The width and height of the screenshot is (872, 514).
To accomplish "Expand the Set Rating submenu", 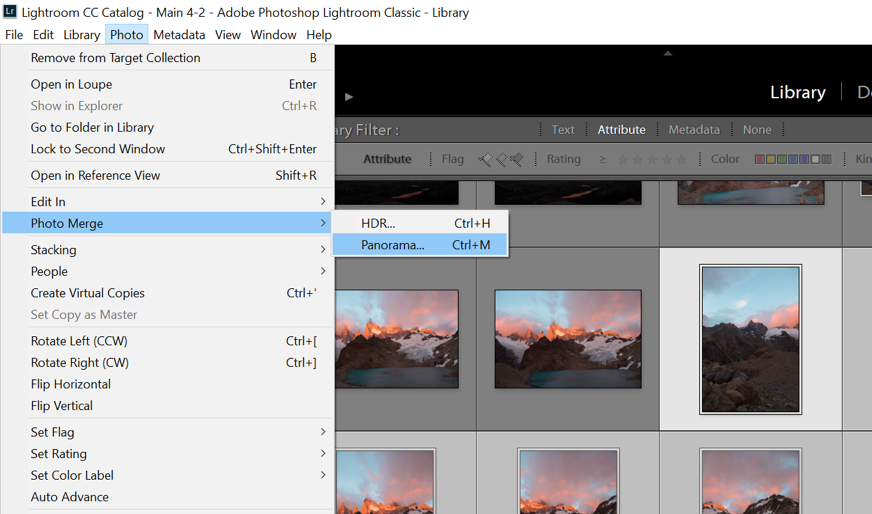I will (167, 454).
